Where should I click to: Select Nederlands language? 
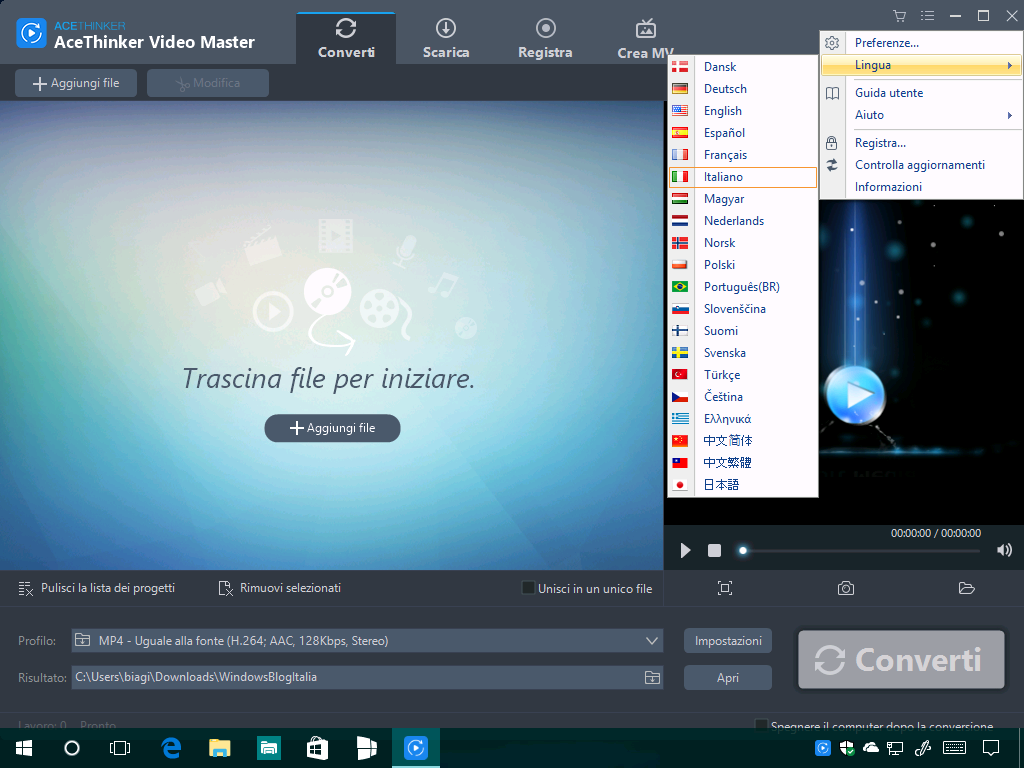(x=743, y=221)
